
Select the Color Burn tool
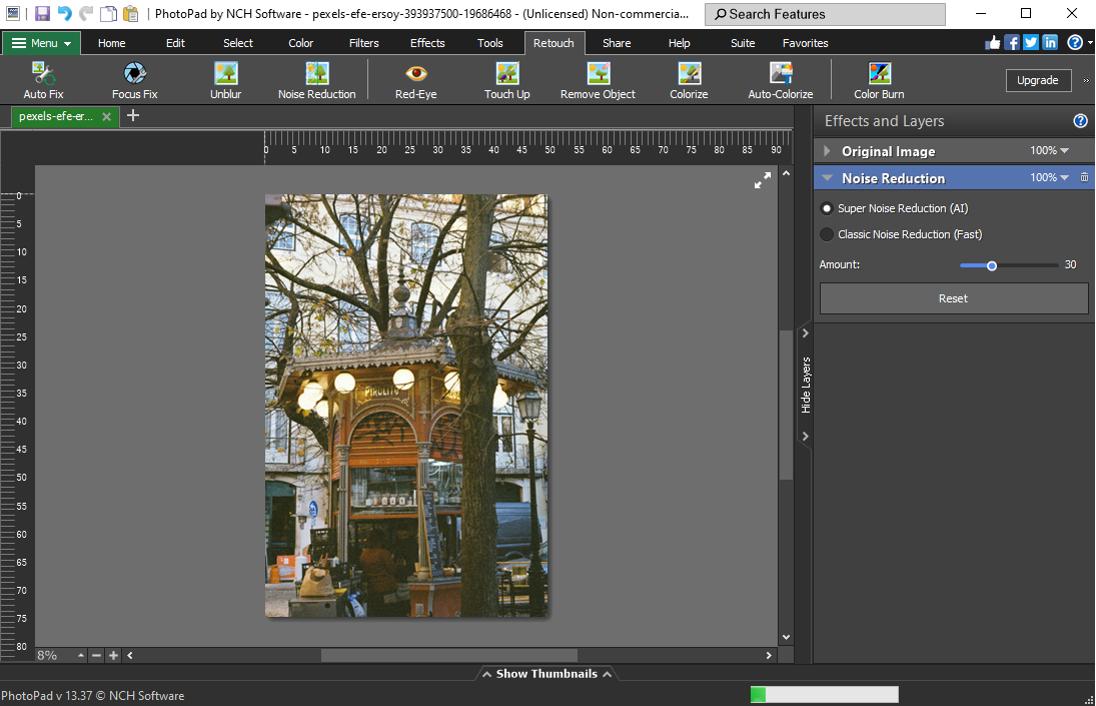click(877, 80)
